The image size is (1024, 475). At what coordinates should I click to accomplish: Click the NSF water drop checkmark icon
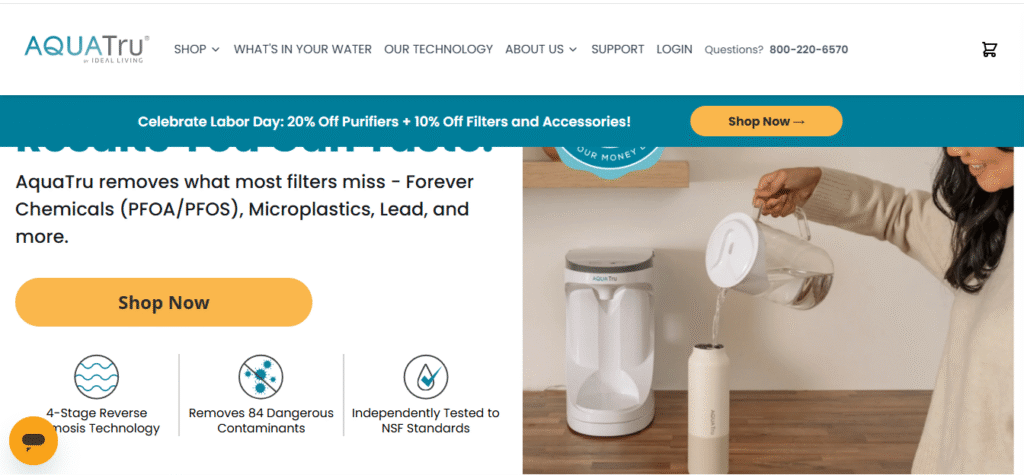[425, 377]
